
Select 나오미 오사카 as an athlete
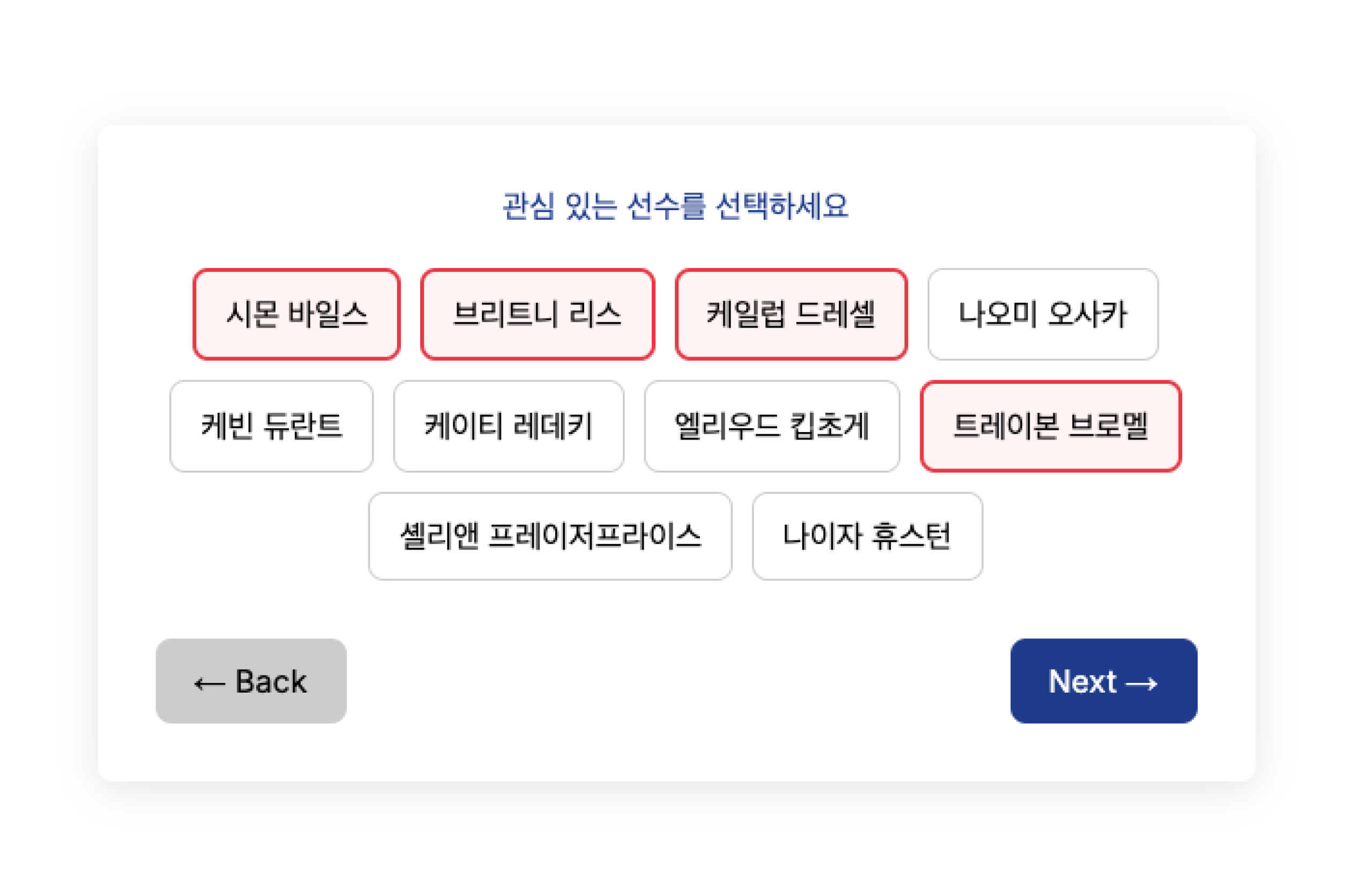point(1042,314)
